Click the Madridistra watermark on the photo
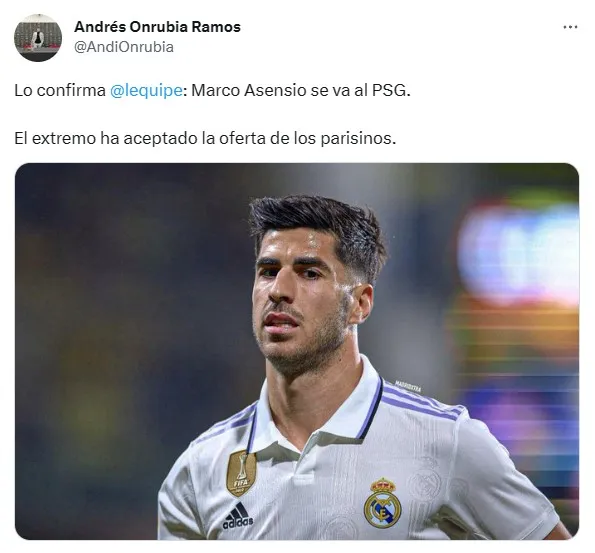 (x=408, y=386)
